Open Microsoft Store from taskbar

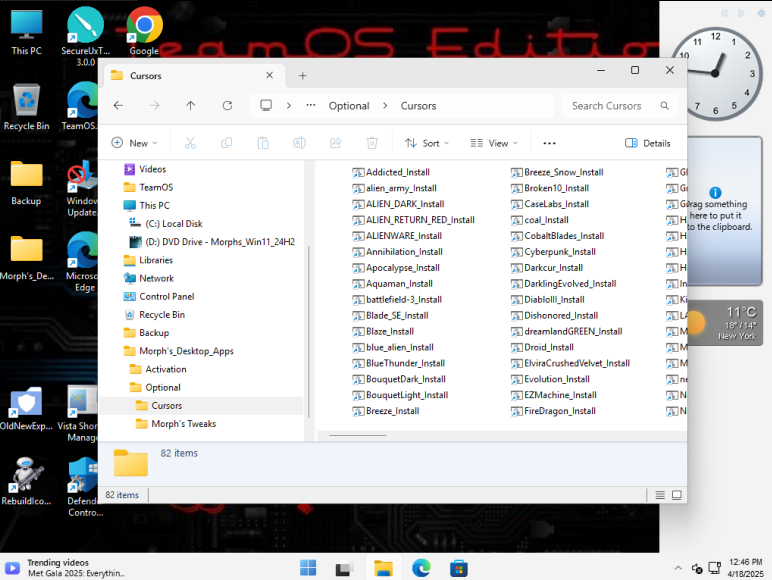coord(459,568)
